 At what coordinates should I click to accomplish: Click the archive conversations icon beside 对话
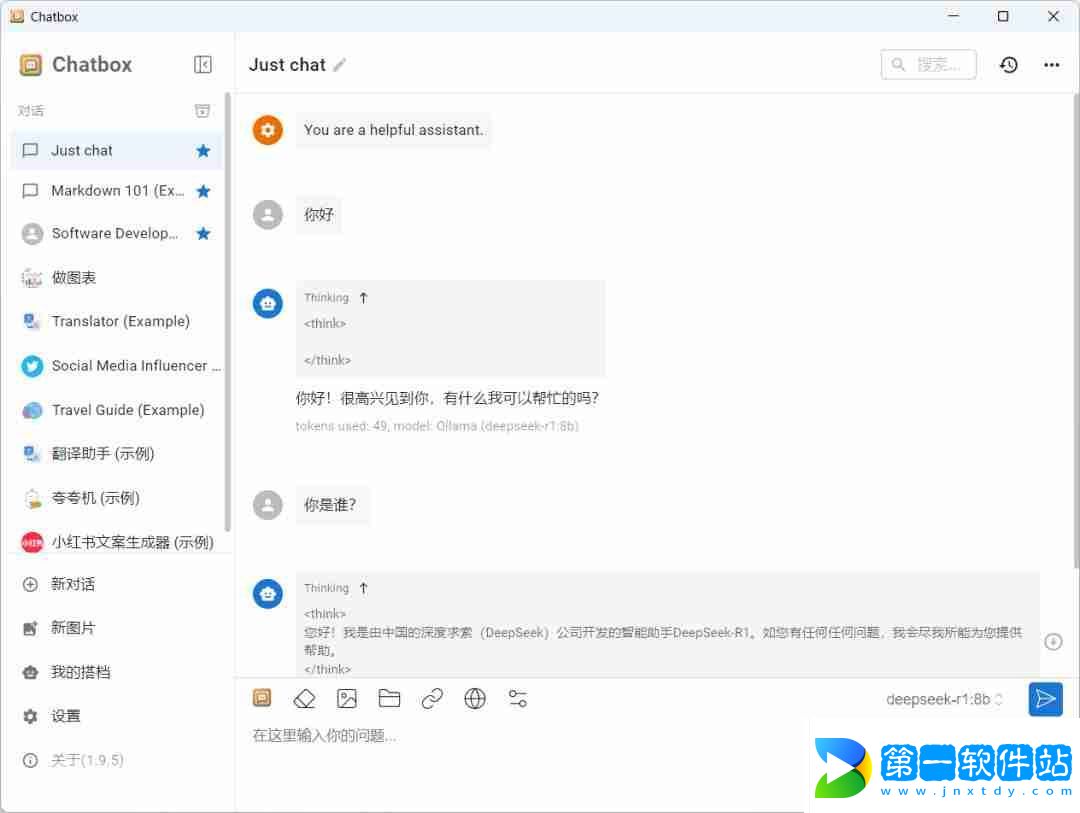coord(202,111)
